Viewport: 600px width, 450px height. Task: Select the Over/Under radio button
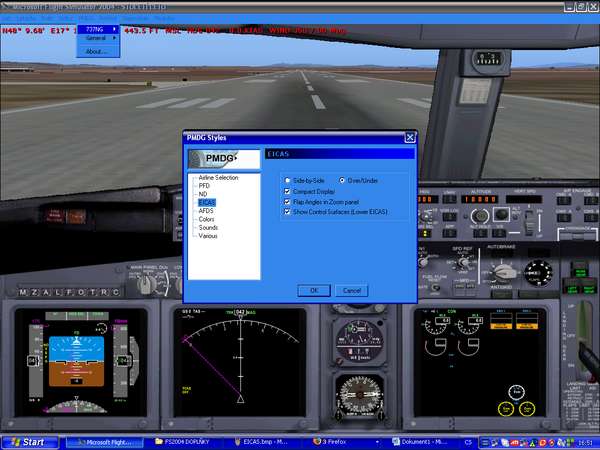tap(342, 180)
